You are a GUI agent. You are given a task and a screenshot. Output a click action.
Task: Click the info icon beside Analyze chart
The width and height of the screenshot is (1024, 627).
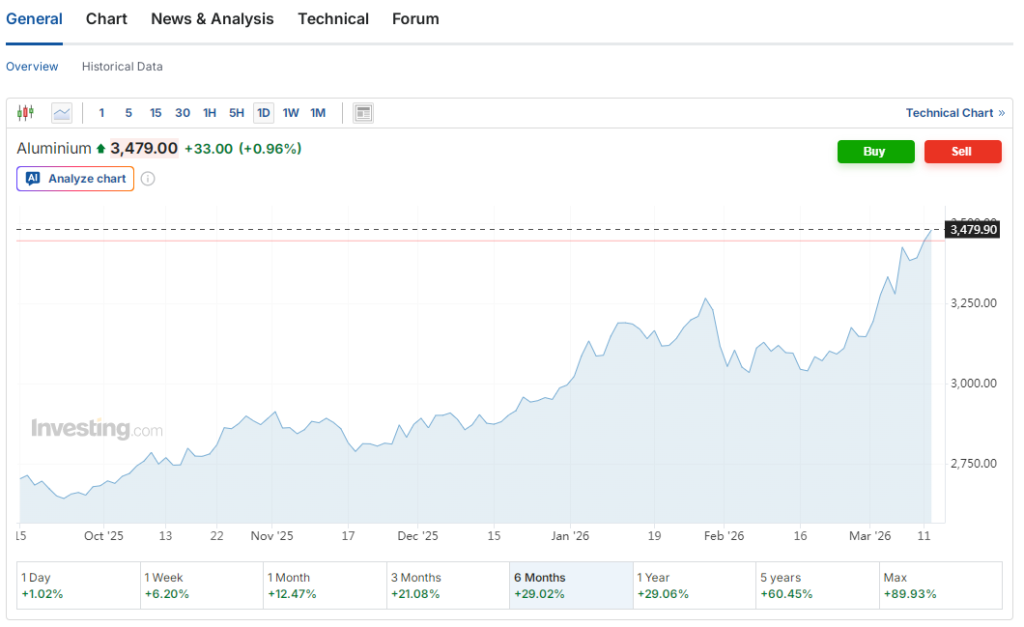[x=148, y=179]
